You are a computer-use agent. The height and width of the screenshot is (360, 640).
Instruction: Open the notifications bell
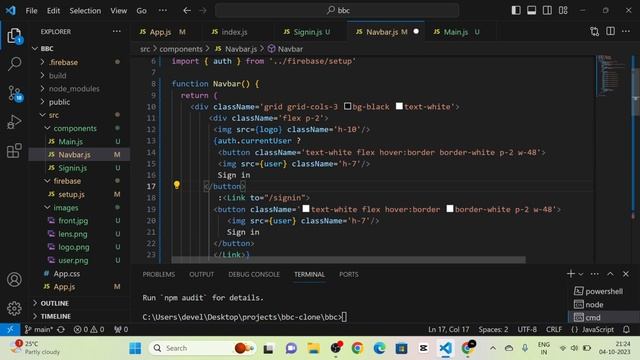tap(627, 329)
